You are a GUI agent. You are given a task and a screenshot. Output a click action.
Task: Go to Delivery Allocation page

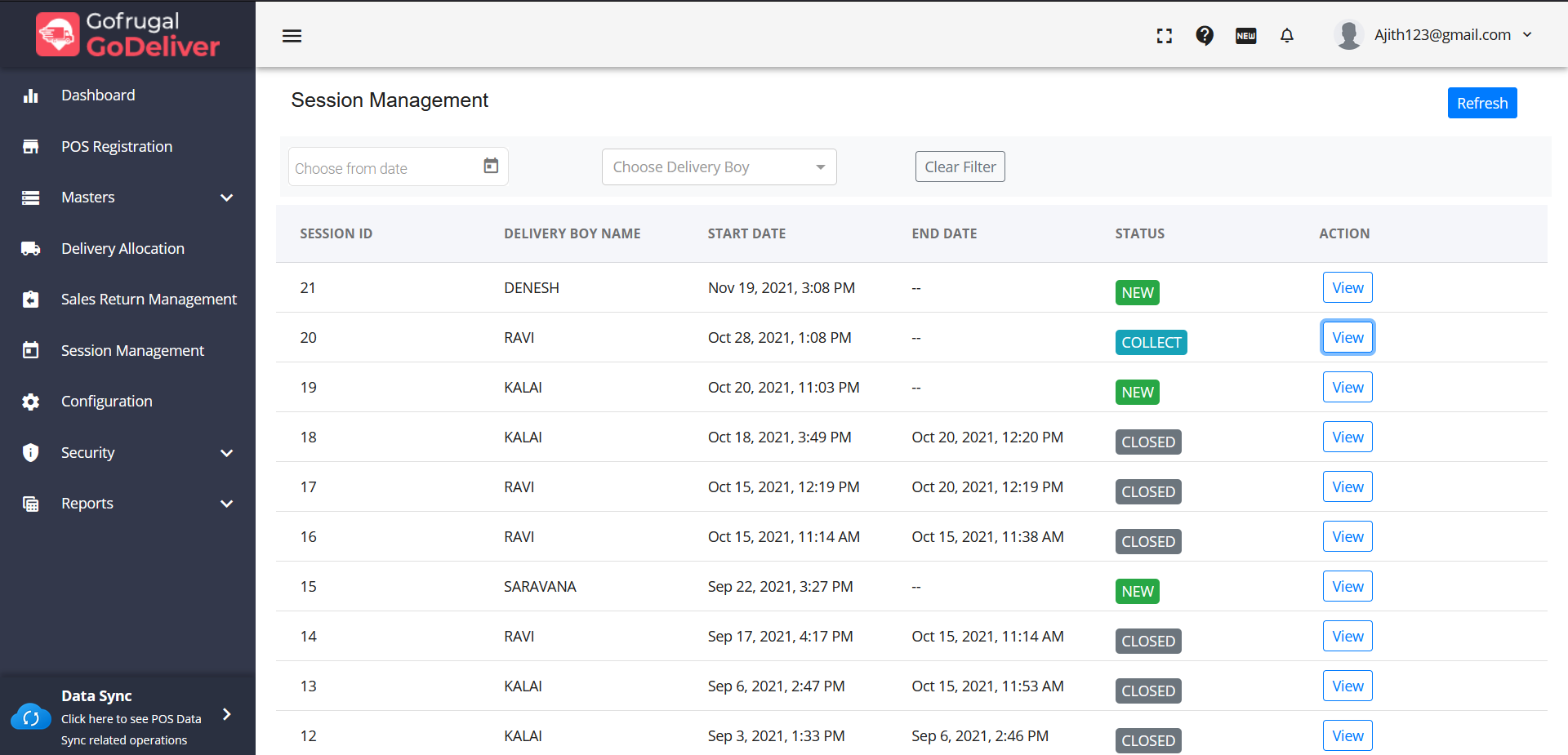(x=122, y=249)
